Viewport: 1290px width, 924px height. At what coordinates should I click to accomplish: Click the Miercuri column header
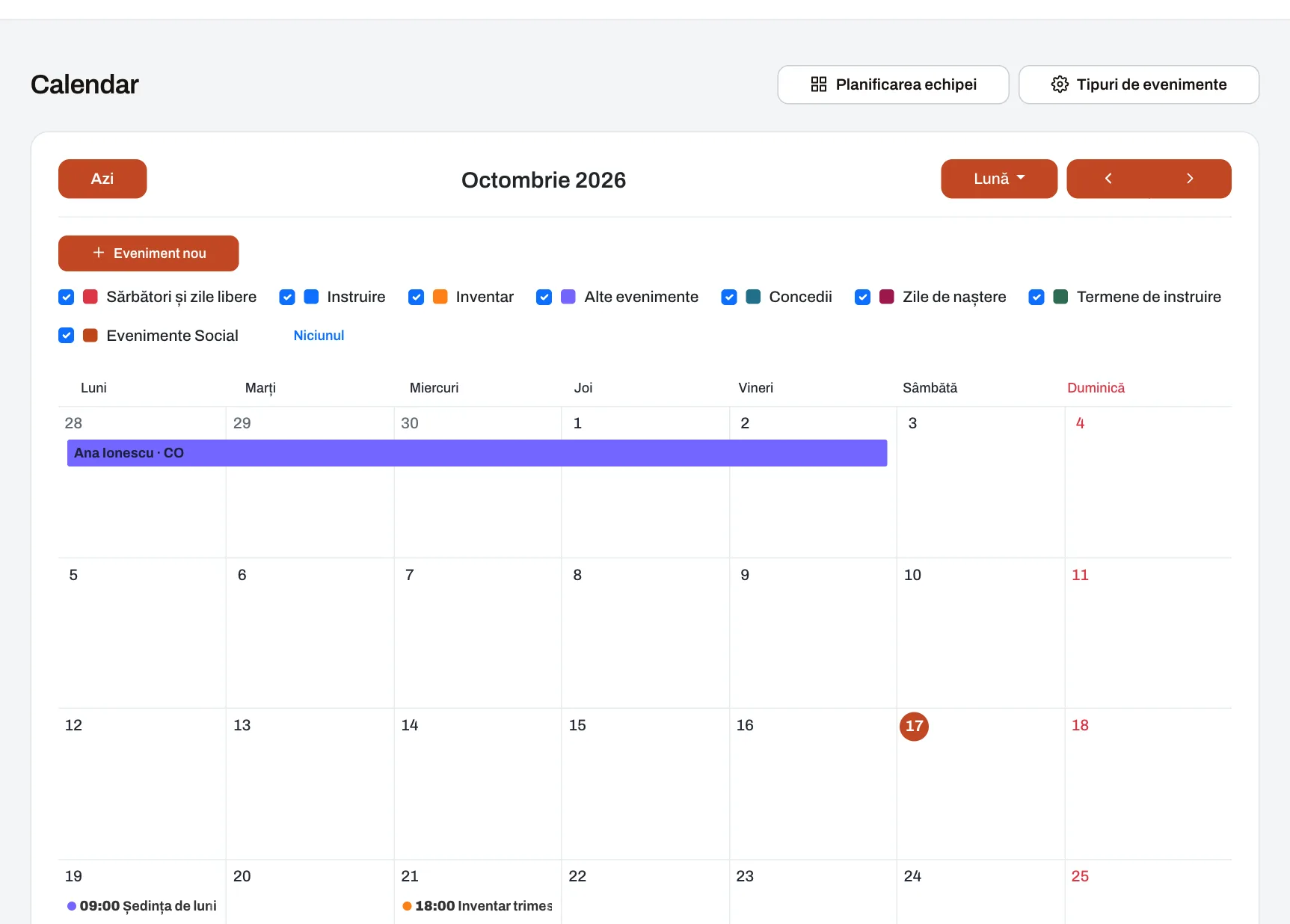point(434,388)
